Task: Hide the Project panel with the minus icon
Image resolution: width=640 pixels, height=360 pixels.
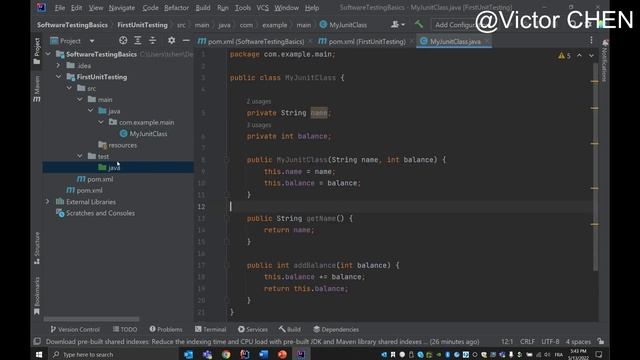Action: [x=186, y=40]
